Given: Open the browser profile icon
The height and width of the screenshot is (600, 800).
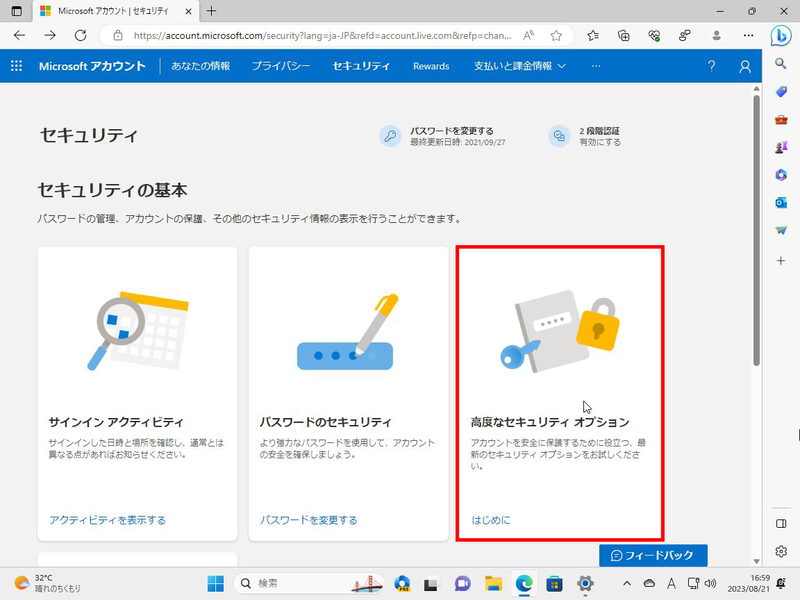Looking at the screenshot, I should point(716,35).
